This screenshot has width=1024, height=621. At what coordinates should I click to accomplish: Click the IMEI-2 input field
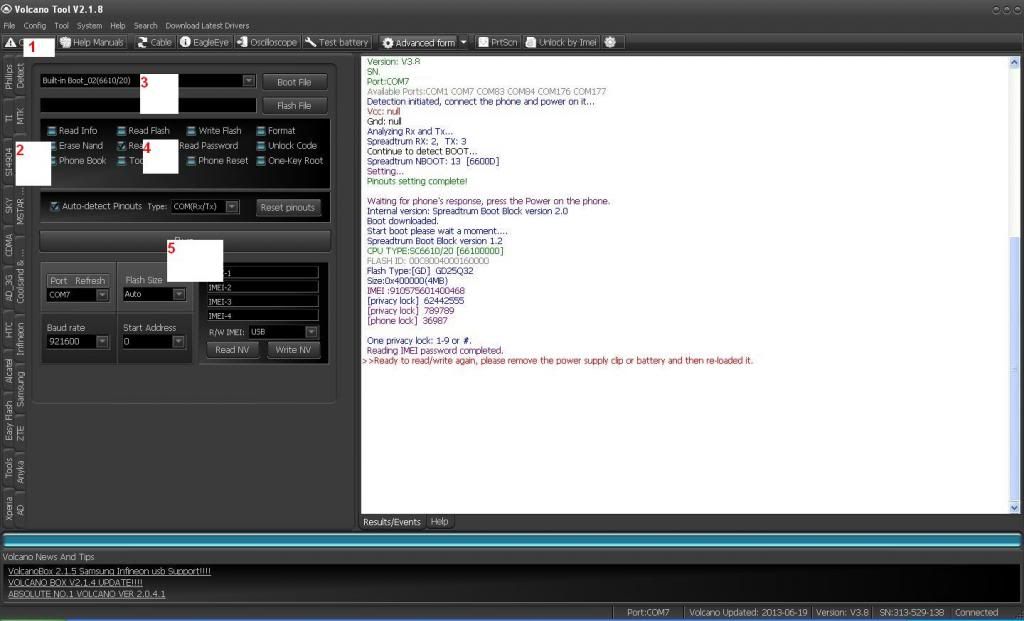point(263,287)
